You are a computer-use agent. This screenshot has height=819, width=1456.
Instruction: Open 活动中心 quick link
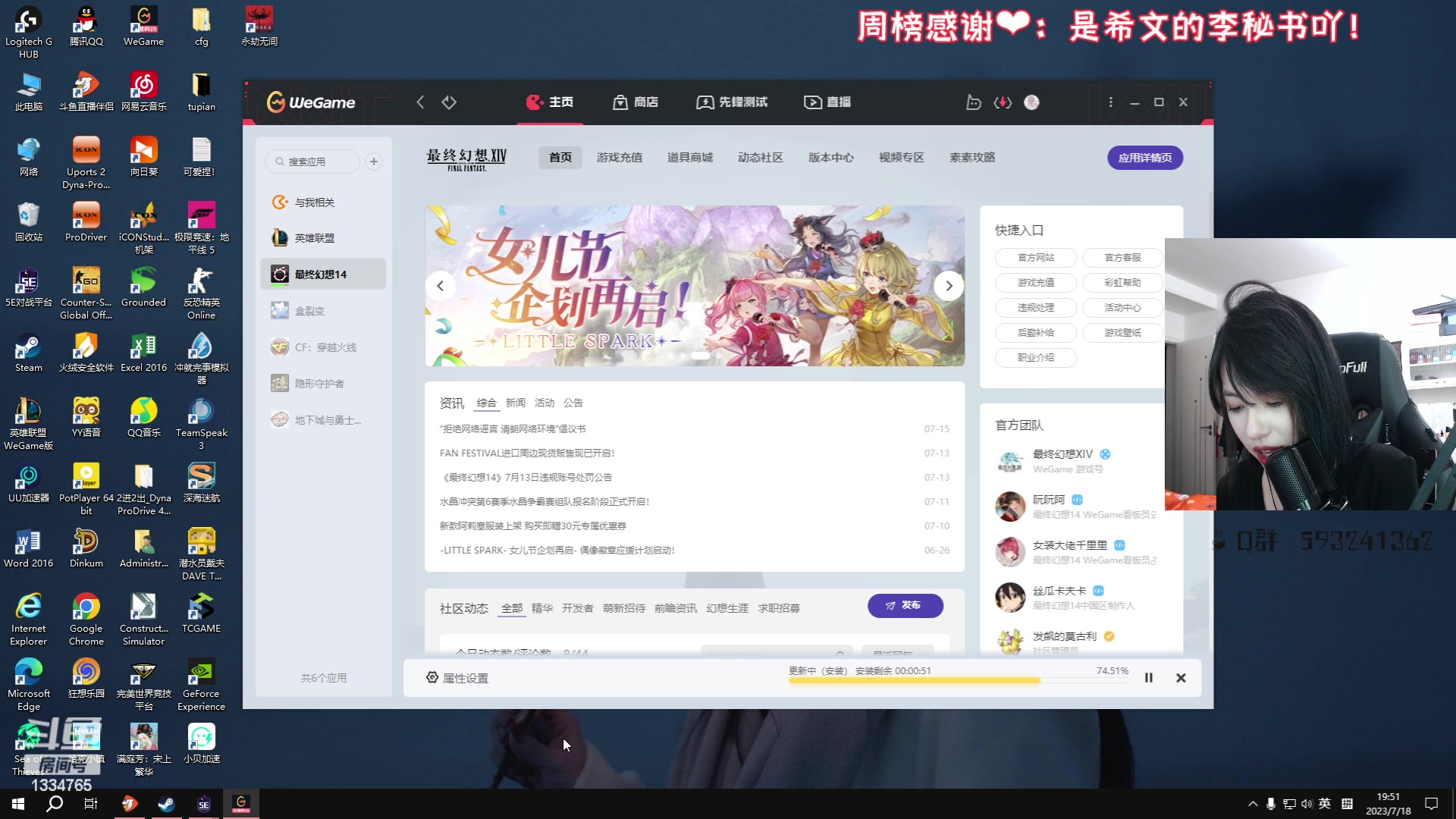(x=1123, y=308)
